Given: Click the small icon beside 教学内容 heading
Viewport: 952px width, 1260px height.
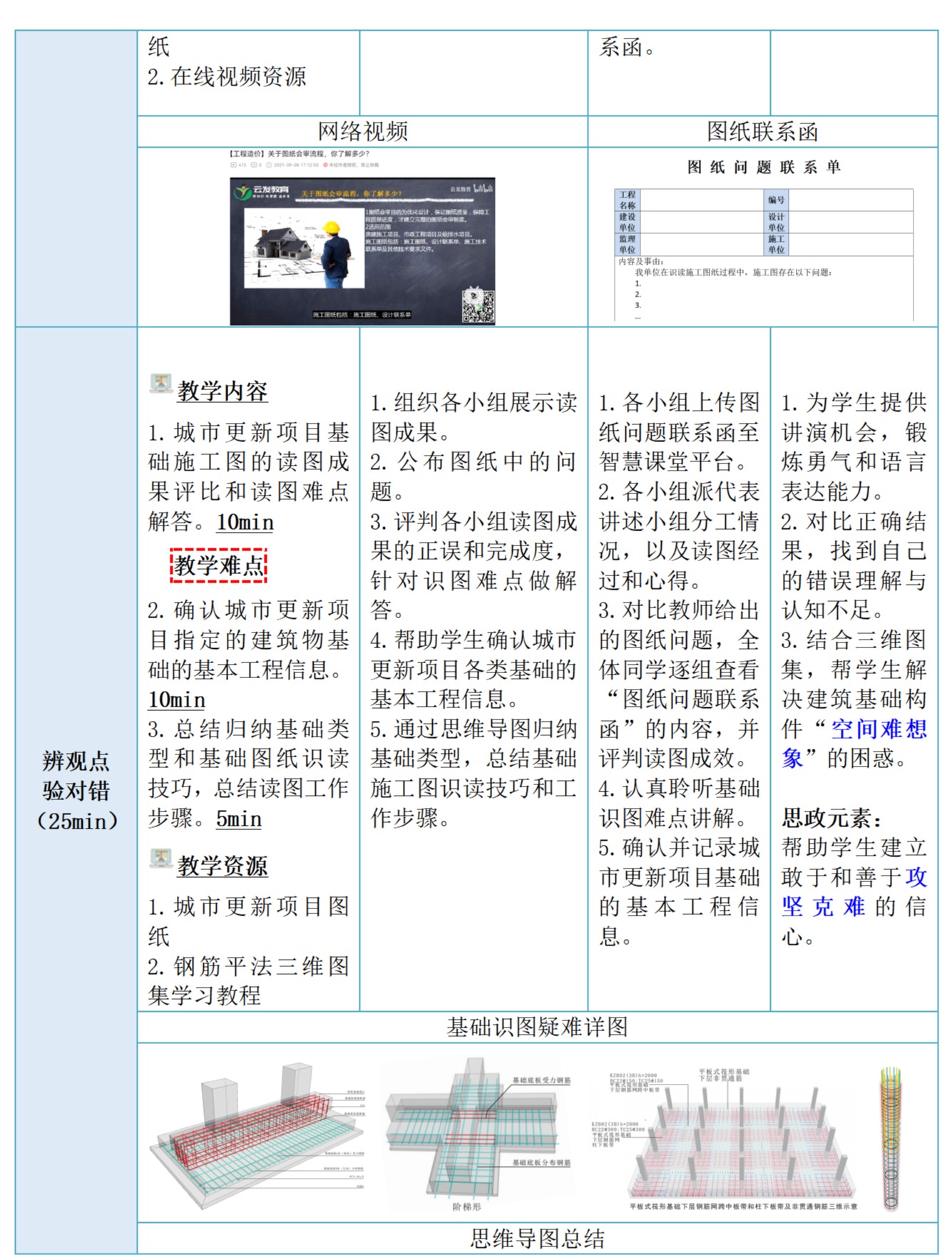Looking at the screenshot, I should coord(160,383).
